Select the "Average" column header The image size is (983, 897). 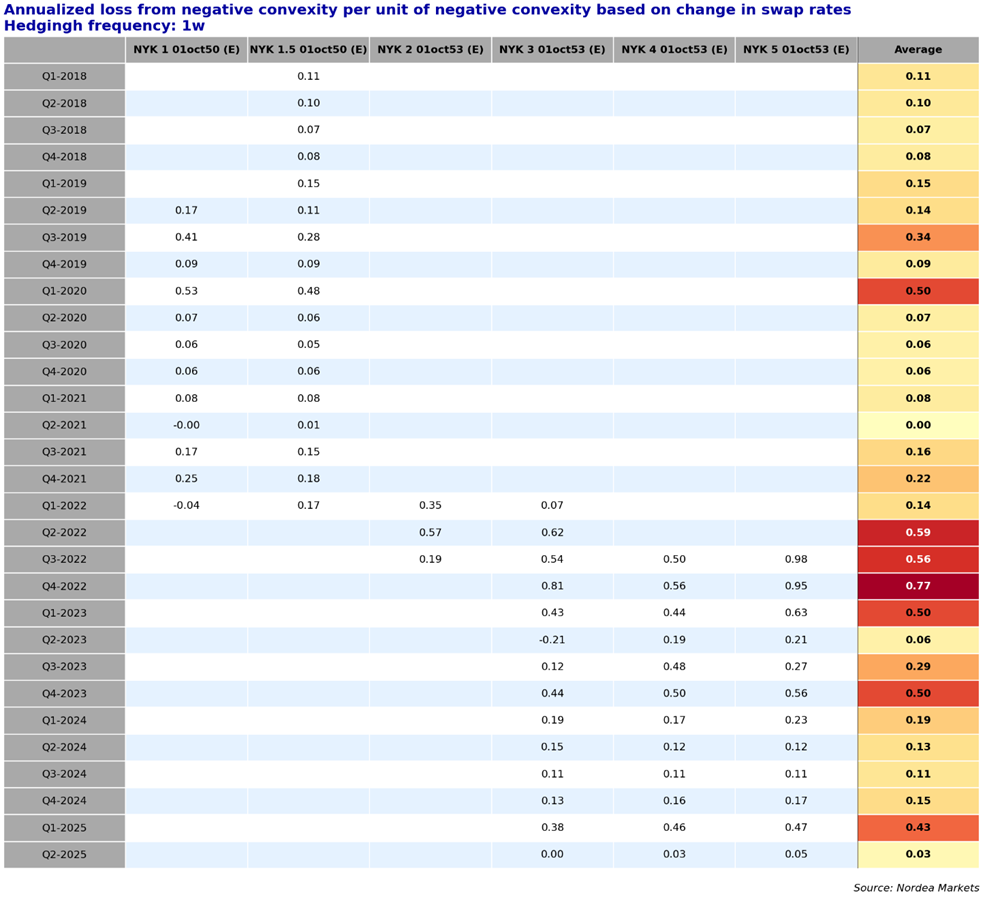(x=918, y=50)
